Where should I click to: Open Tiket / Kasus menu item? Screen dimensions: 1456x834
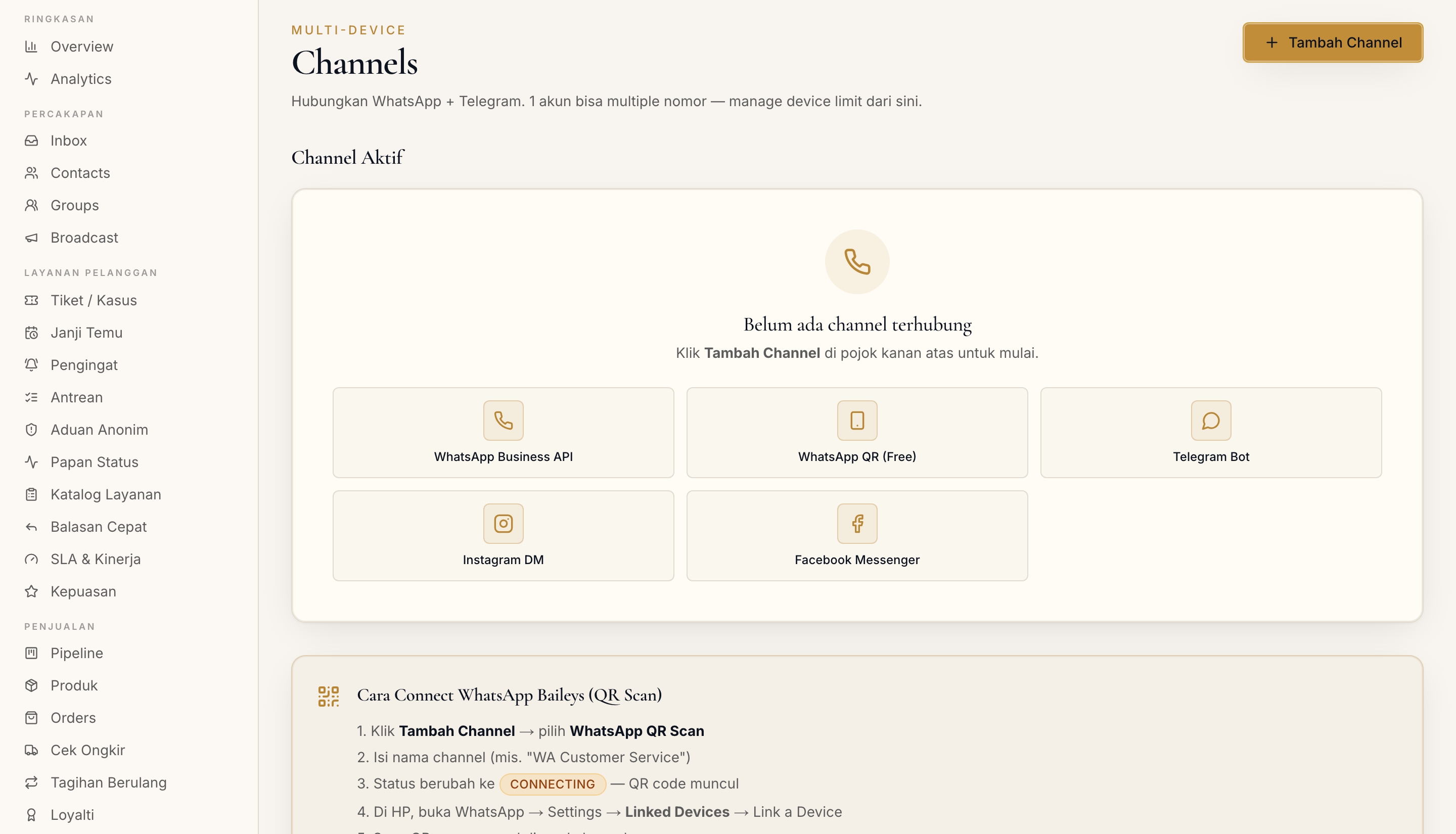click(129, 301)
